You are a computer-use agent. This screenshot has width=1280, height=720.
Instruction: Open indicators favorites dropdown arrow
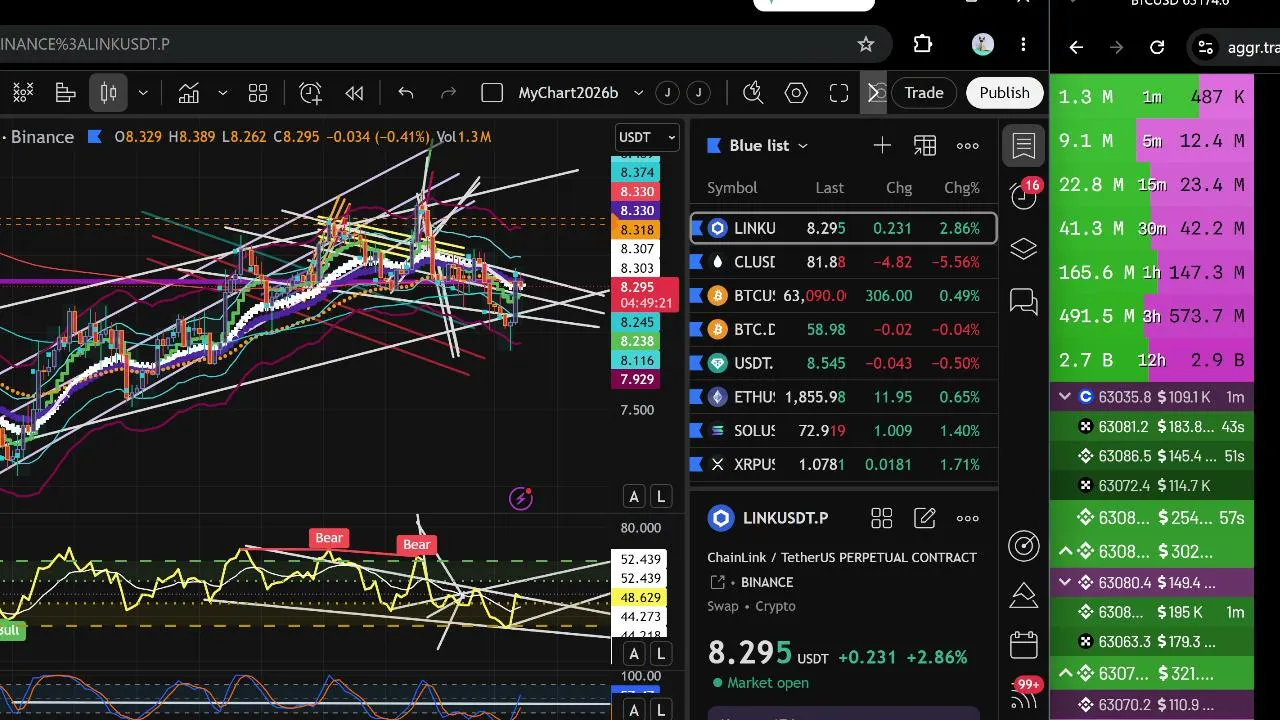coord(223,93)
